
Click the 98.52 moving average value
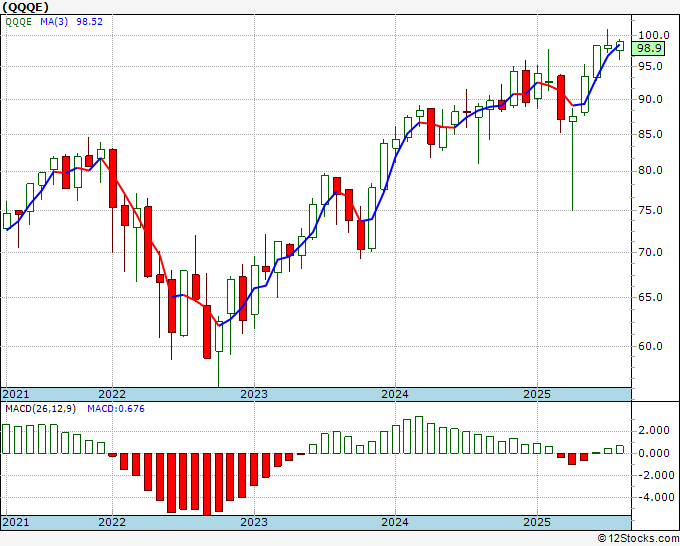89,22
